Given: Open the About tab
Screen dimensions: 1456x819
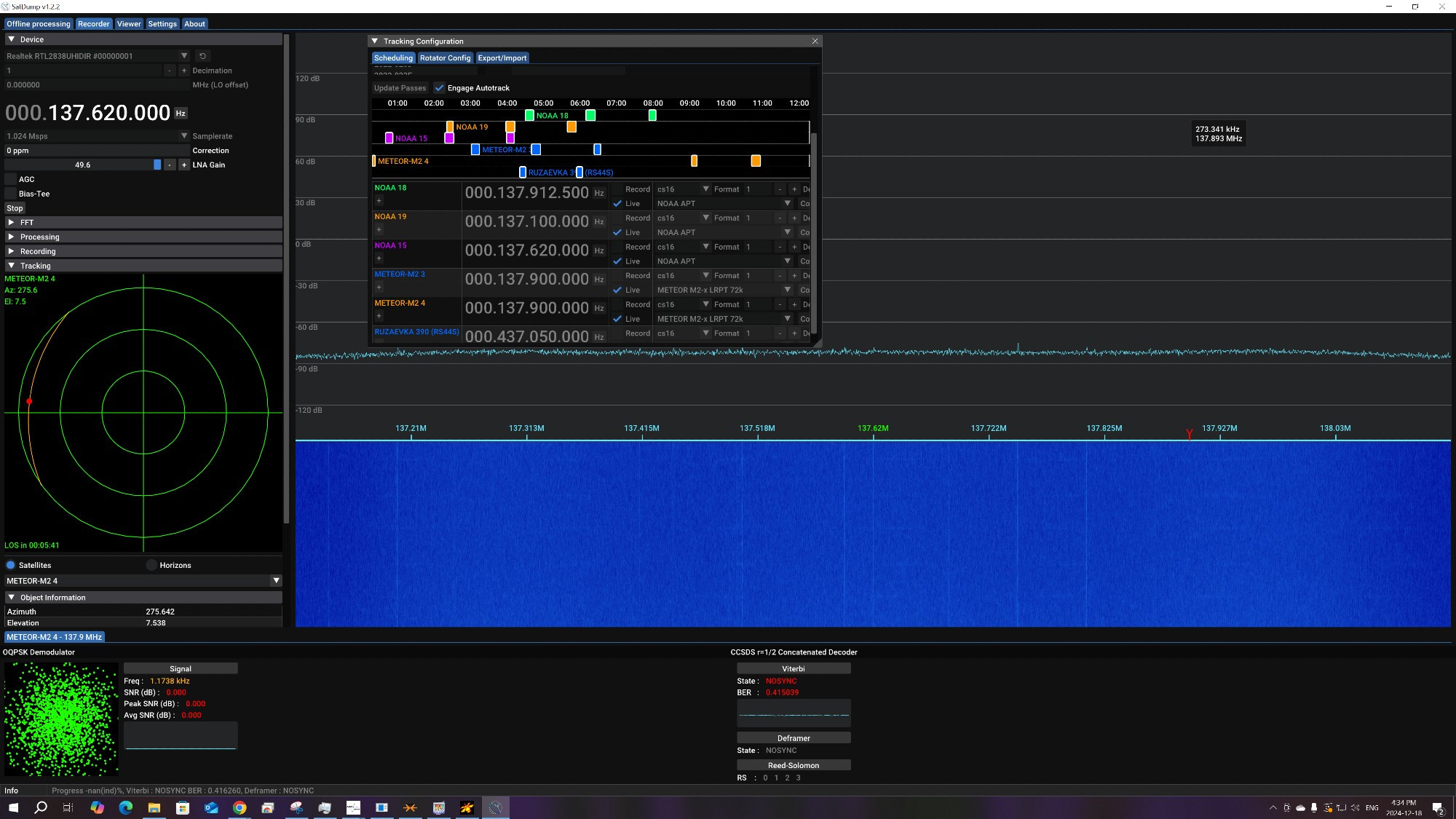Looking at the screenshot, I should 194,24.
